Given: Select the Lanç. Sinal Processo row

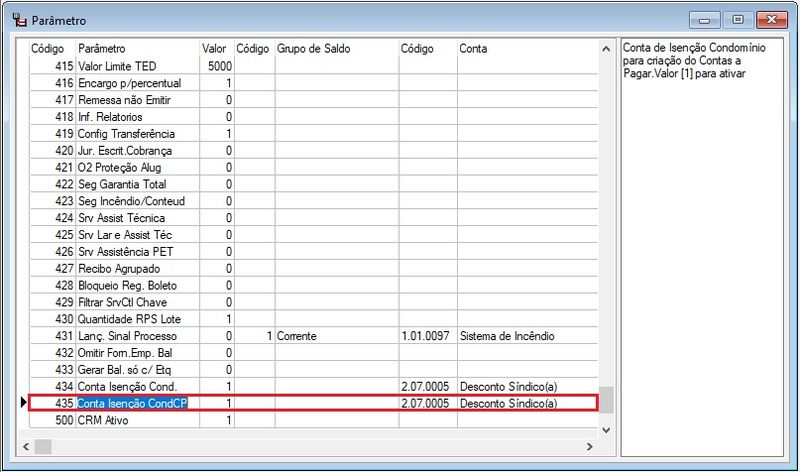Looking at the screenshot, I should click(127, 336).
